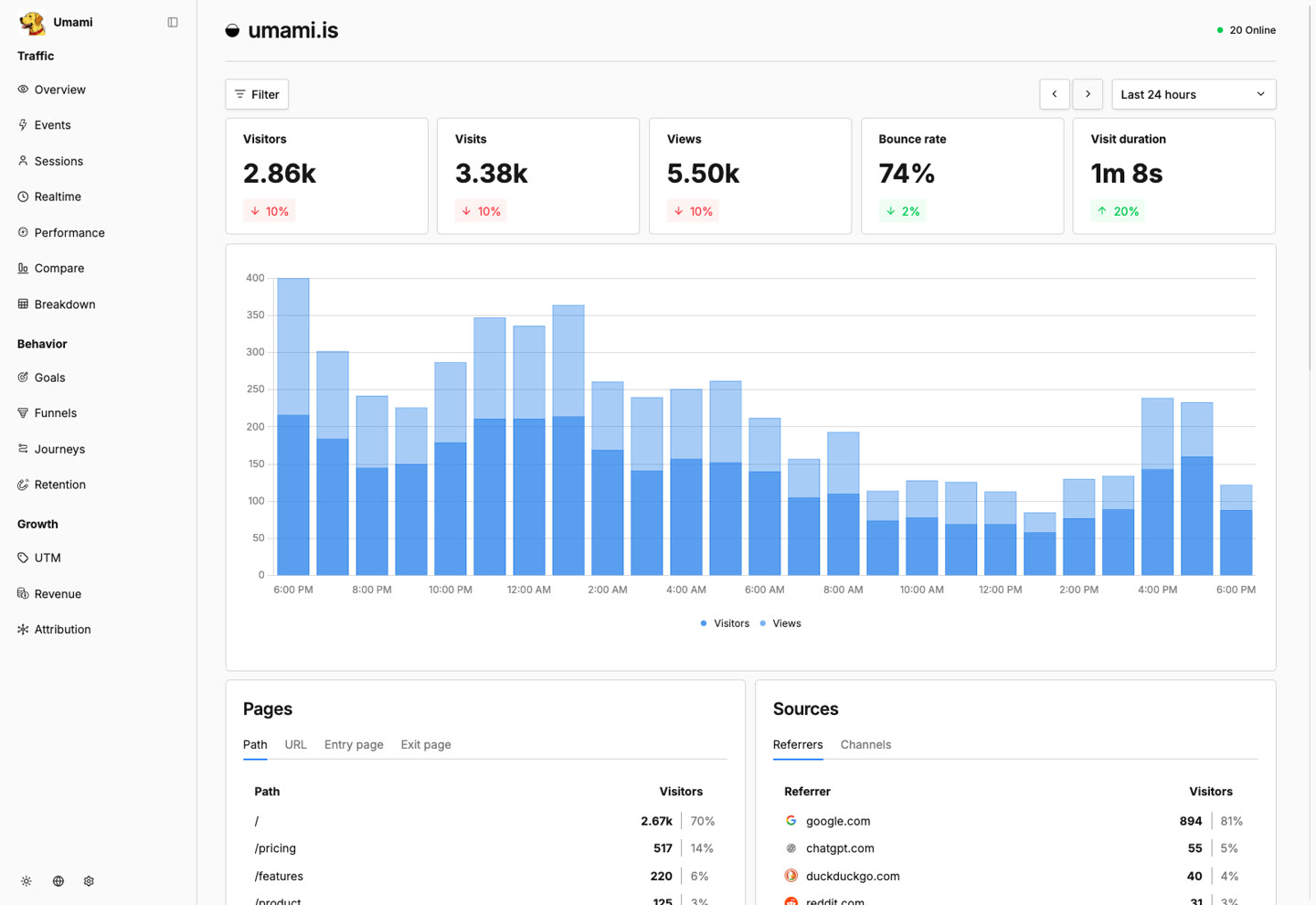1316x905 pixels.
Task: Click the chatgpt.com referrer favicon
Action: [791, 848]
